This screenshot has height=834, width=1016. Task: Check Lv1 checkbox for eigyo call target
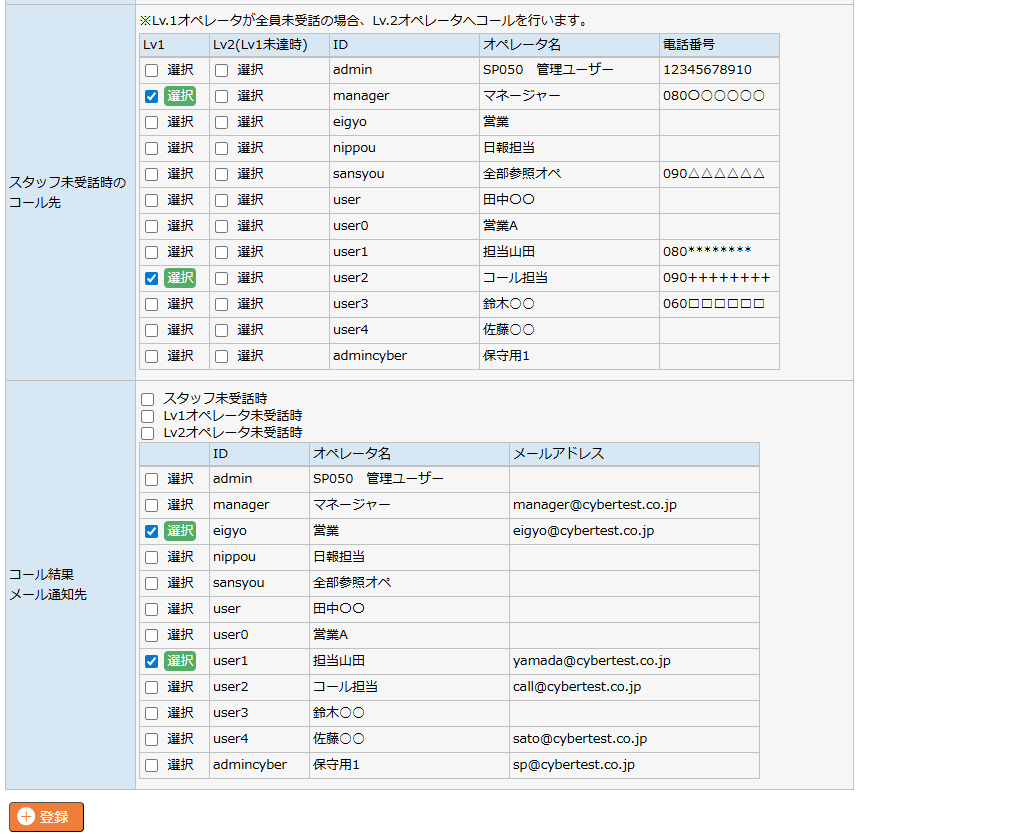152,122
